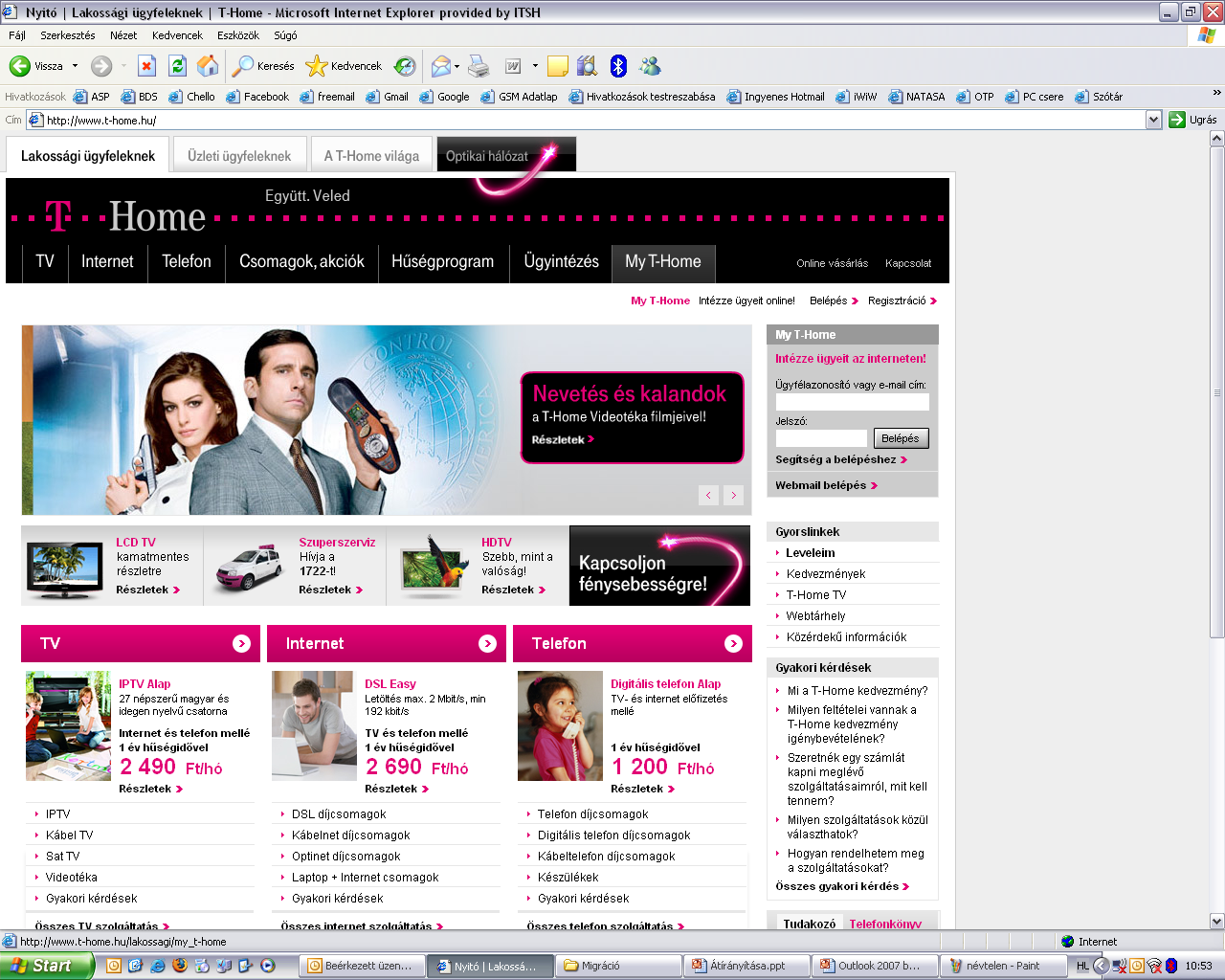Click the vertical scrollbar thumb
This screenshot has height=980, width=1225.
[x=1217, y=392]
